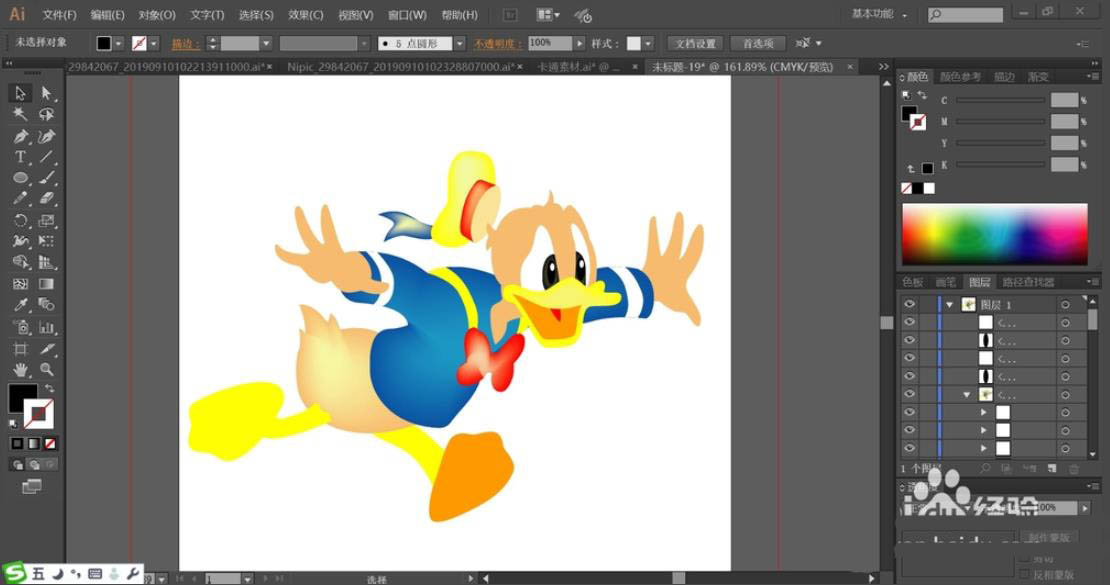1110x585 pixels.
Task: Enable the 反相蒙版 checkbox
Action: click(x=1024, y=574)
